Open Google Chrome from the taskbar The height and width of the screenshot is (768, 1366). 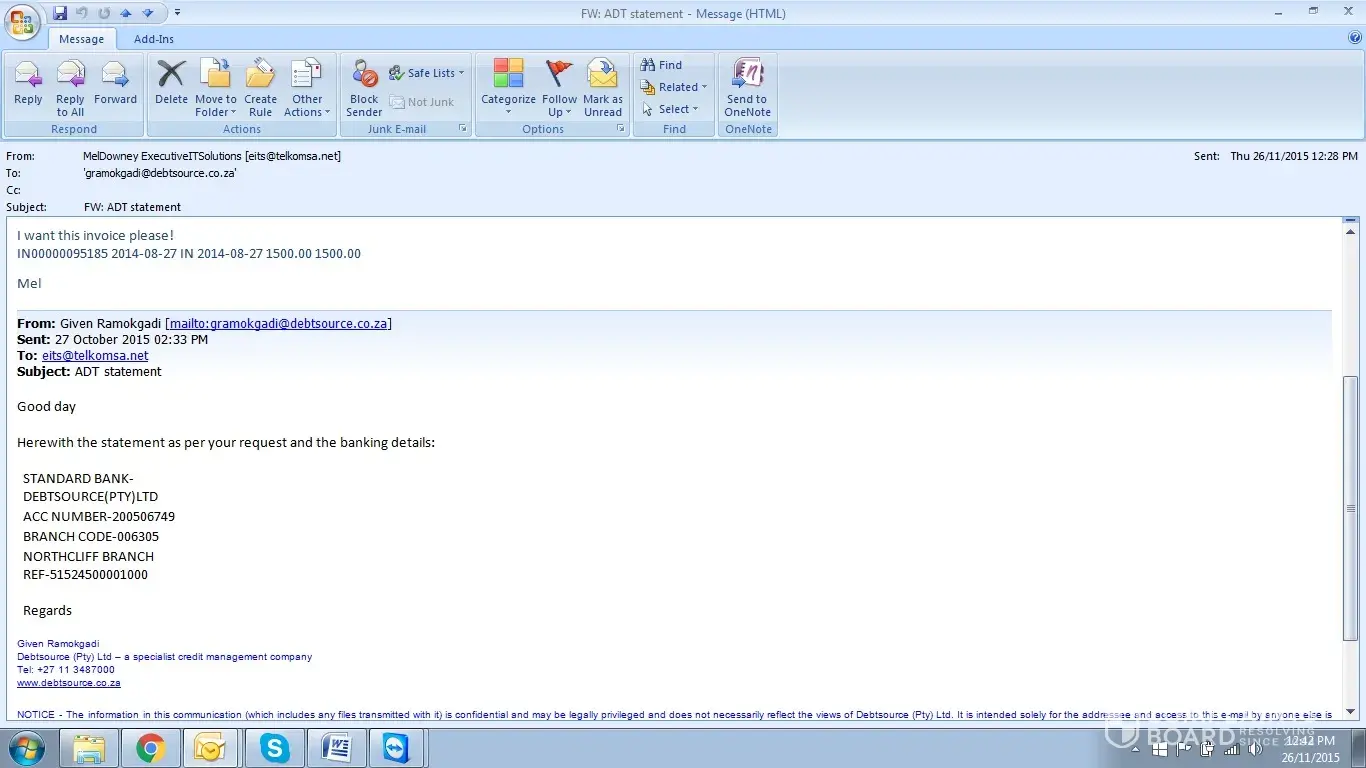(151, 748)
